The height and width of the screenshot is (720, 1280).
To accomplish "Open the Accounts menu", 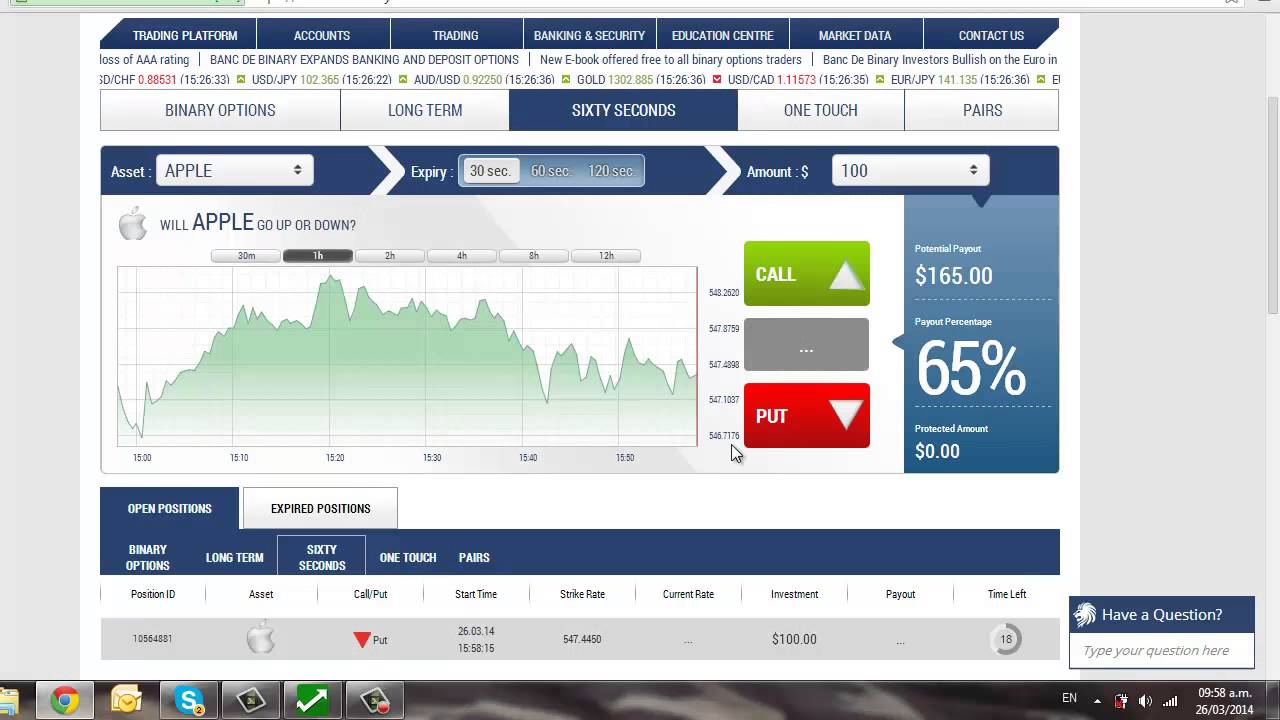I will [322, 35].
